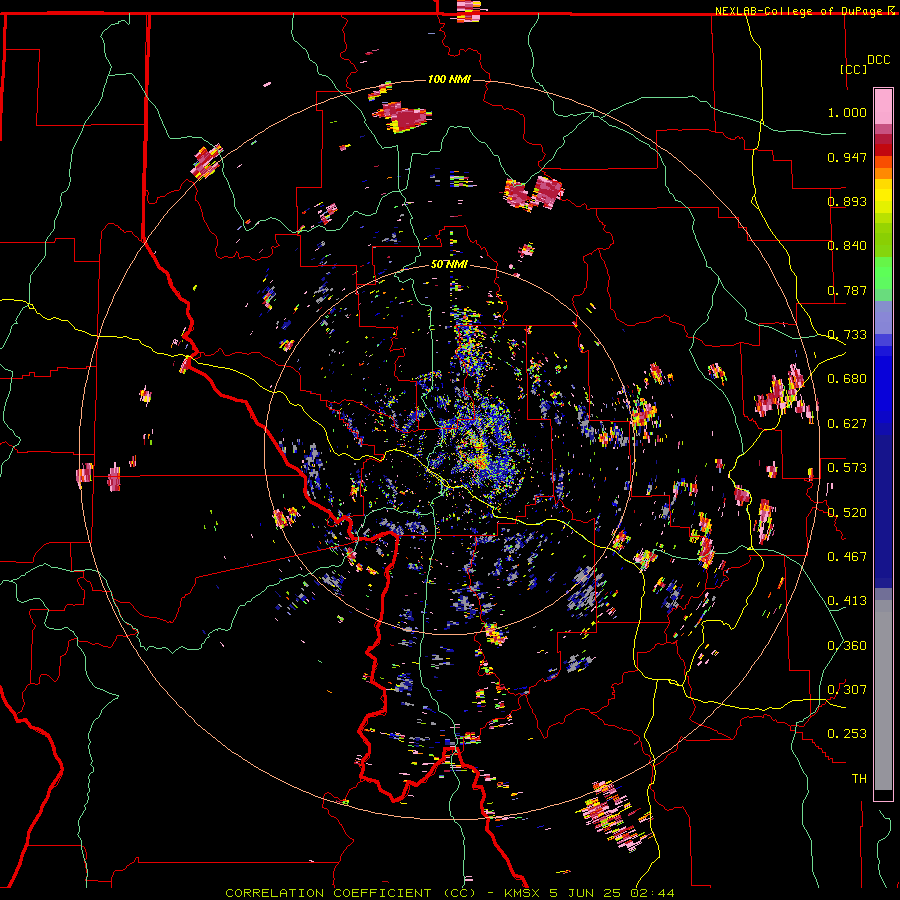Select the "1.000" value on the color scale
The image size is (900, 900).
click(847, 112)
